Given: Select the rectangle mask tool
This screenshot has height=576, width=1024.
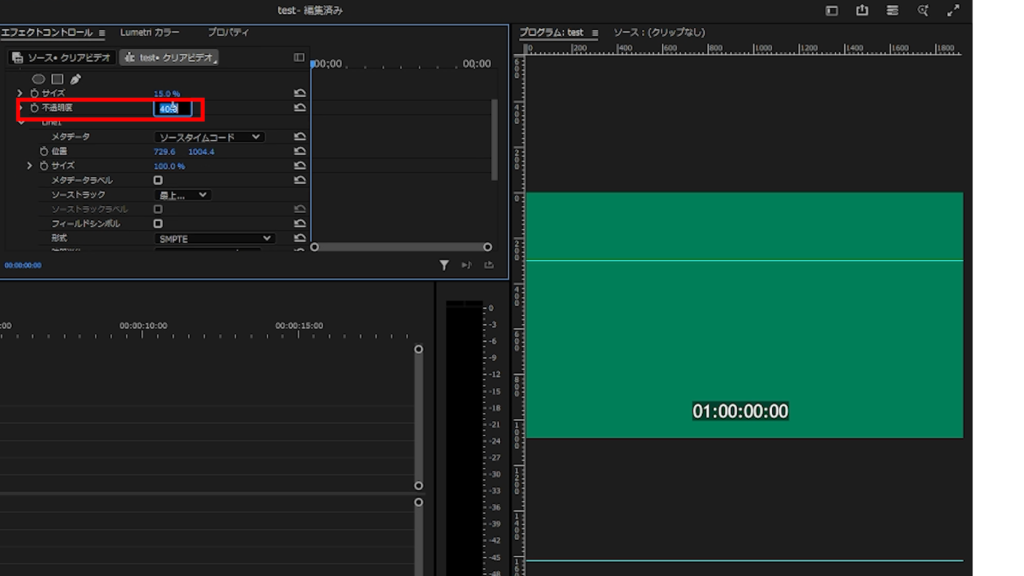Looking at the screenshot, I should (x=57, y=79).
